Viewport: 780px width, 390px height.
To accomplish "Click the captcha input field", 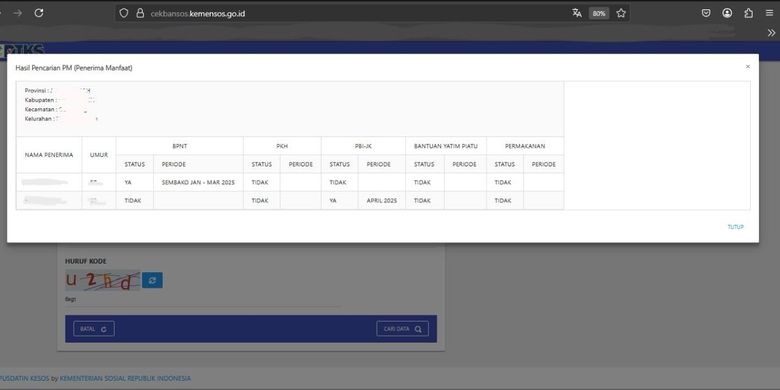I will click(x=202, y=300).
